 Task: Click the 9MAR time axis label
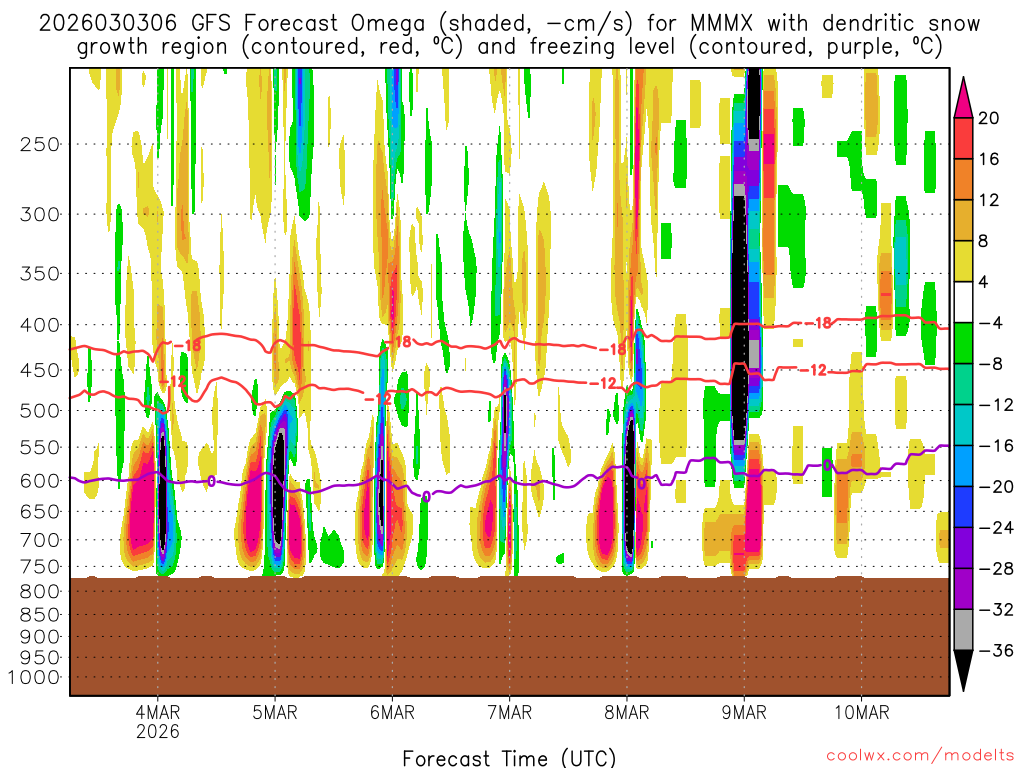(743, 712)
